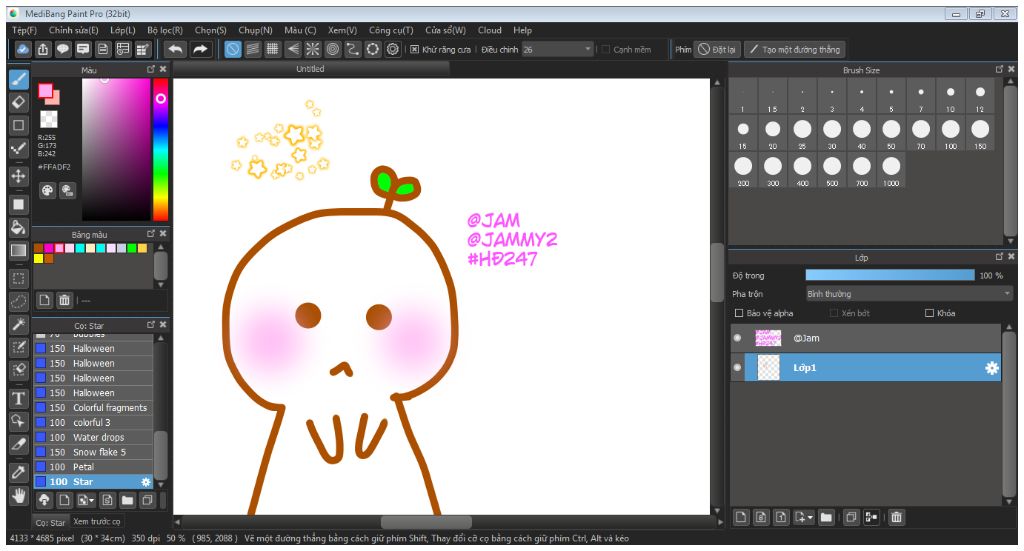Enable the crisscross grid snap guide

click(x=272, y=49)
